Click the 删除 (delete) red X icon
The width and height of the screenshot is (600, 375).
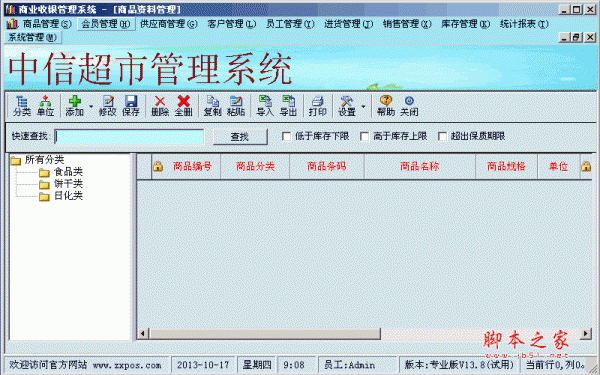pyautogui.click(x=160, y=106)
